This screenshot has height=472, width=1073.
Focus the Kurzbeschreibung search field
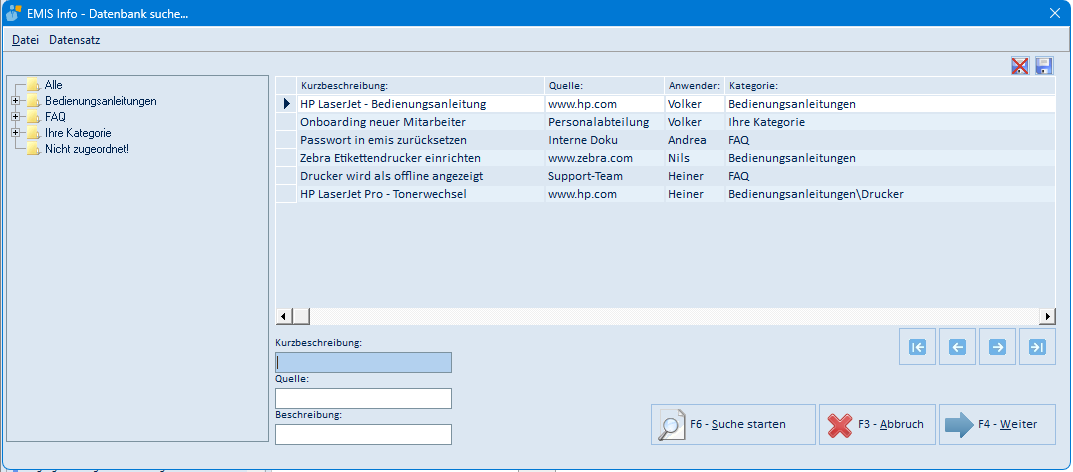[363, 363]
